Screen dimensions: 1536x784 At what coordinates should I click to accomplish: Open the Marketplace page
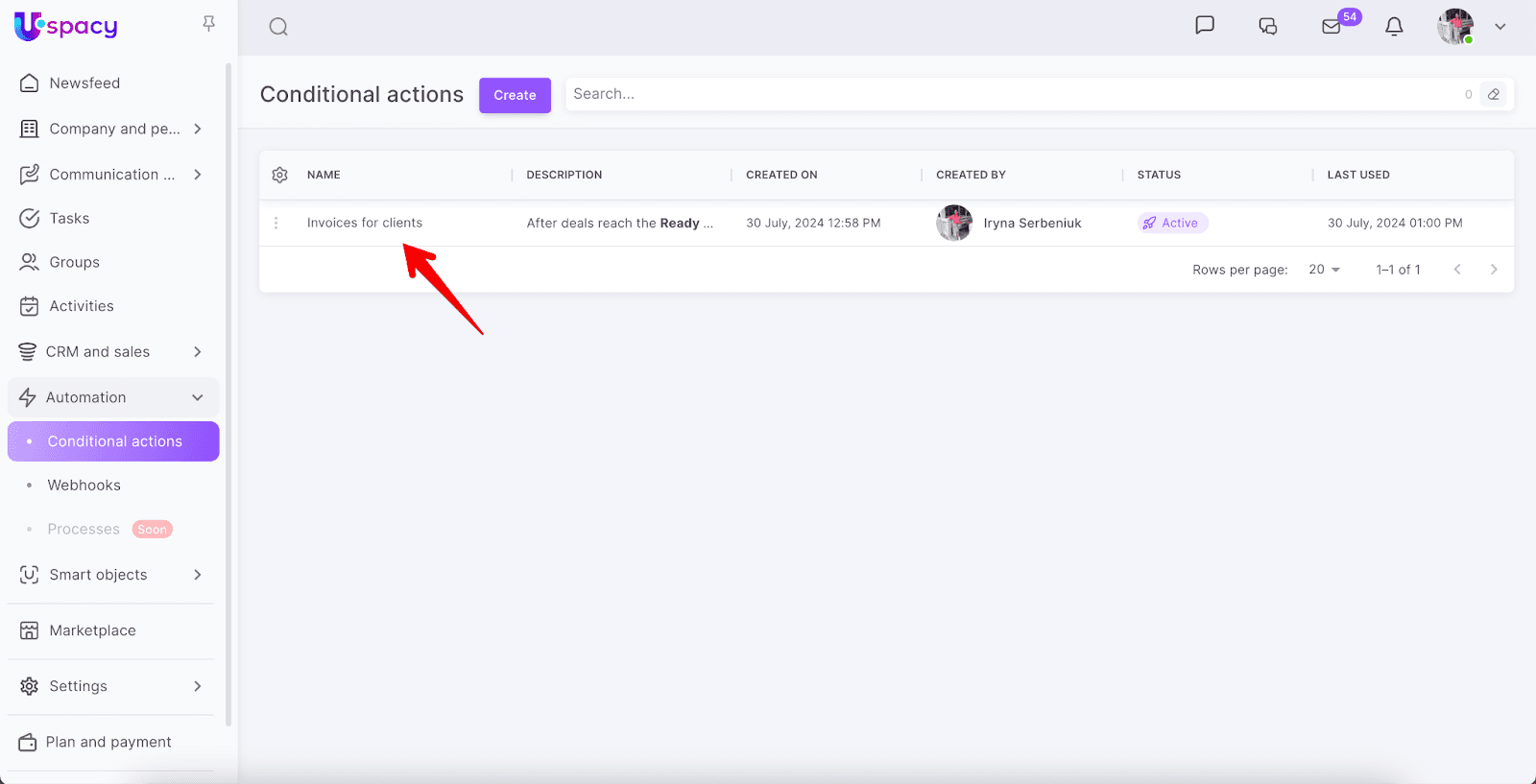[92, 630]
